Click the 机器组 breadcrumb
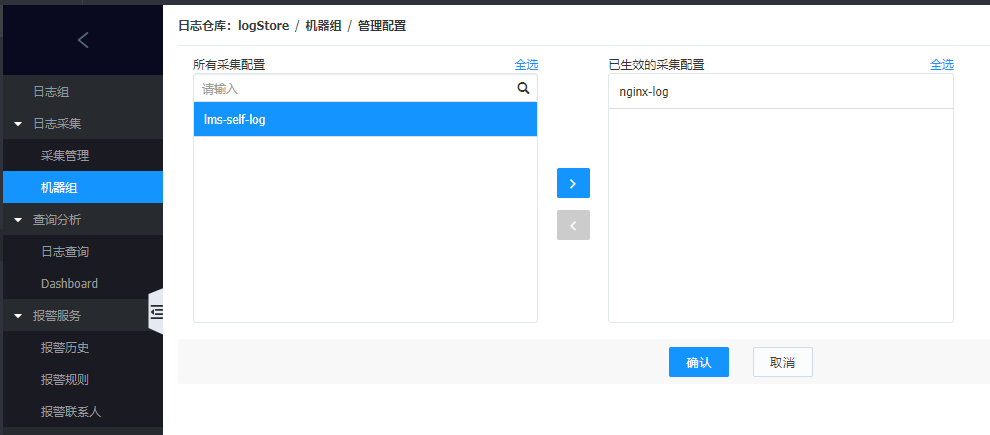 [323, 26]
